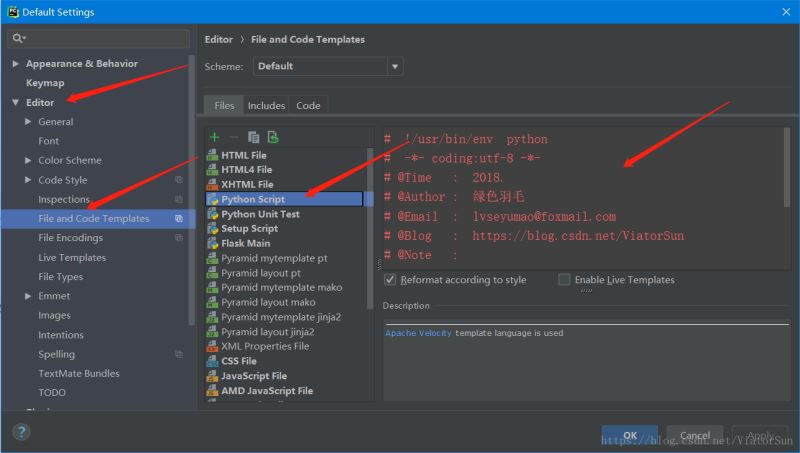Screen dimensions: 800x453
Task: Click the CSS File template icon
Action: 212,361
